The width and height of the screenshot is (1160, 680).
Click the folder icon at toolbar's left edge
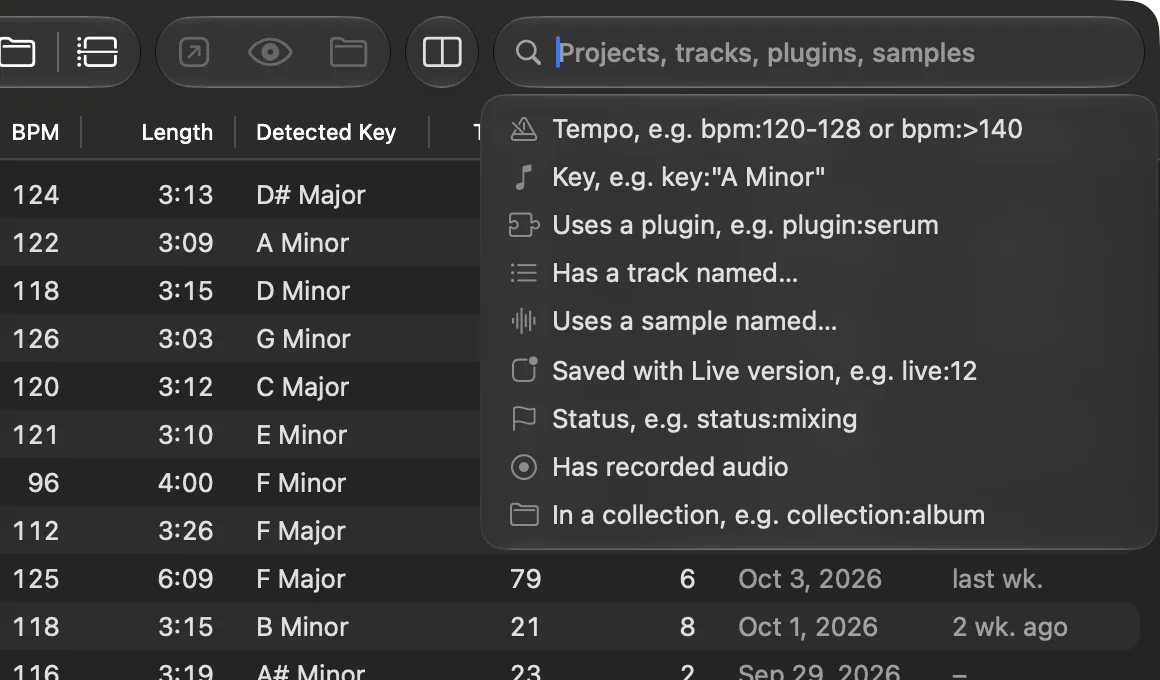point(17,53)
